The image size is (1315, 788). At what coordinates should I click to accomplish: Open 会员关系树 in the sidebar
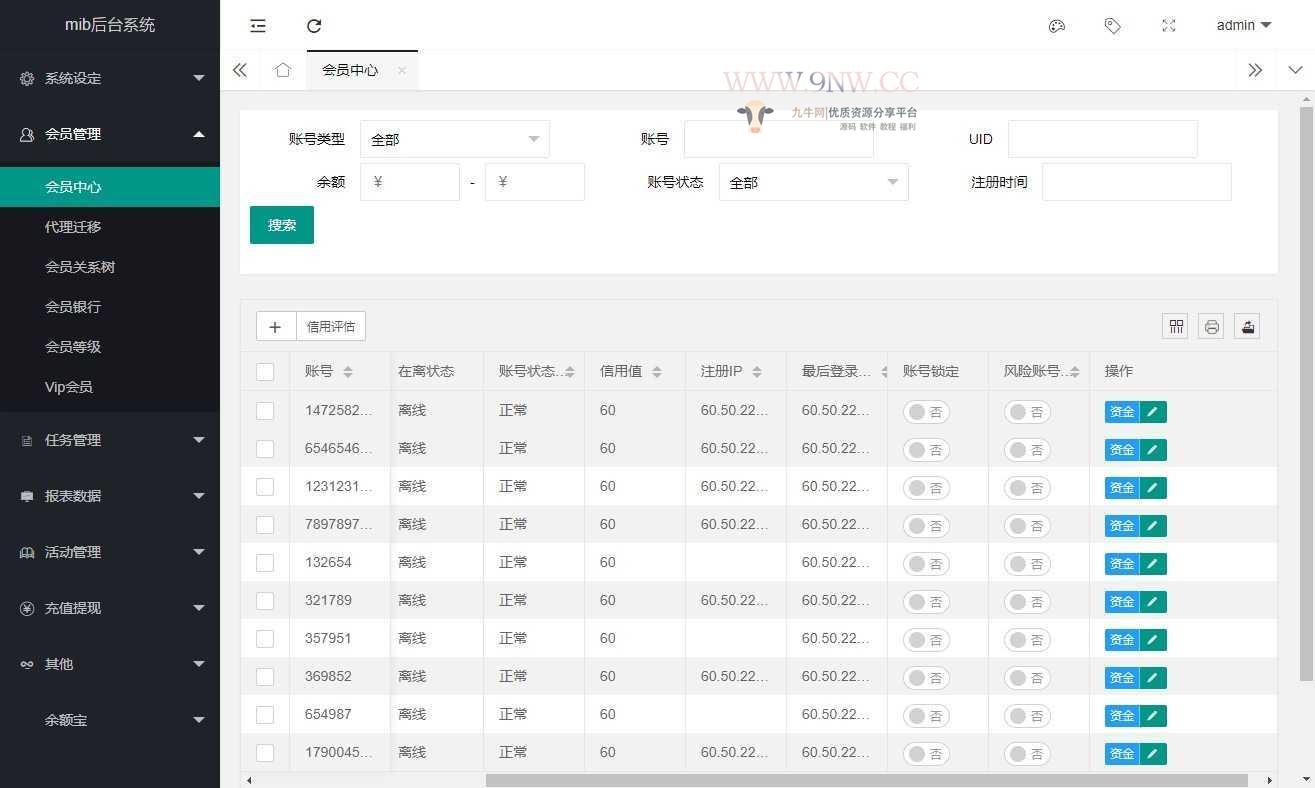(x=110, y=267)
